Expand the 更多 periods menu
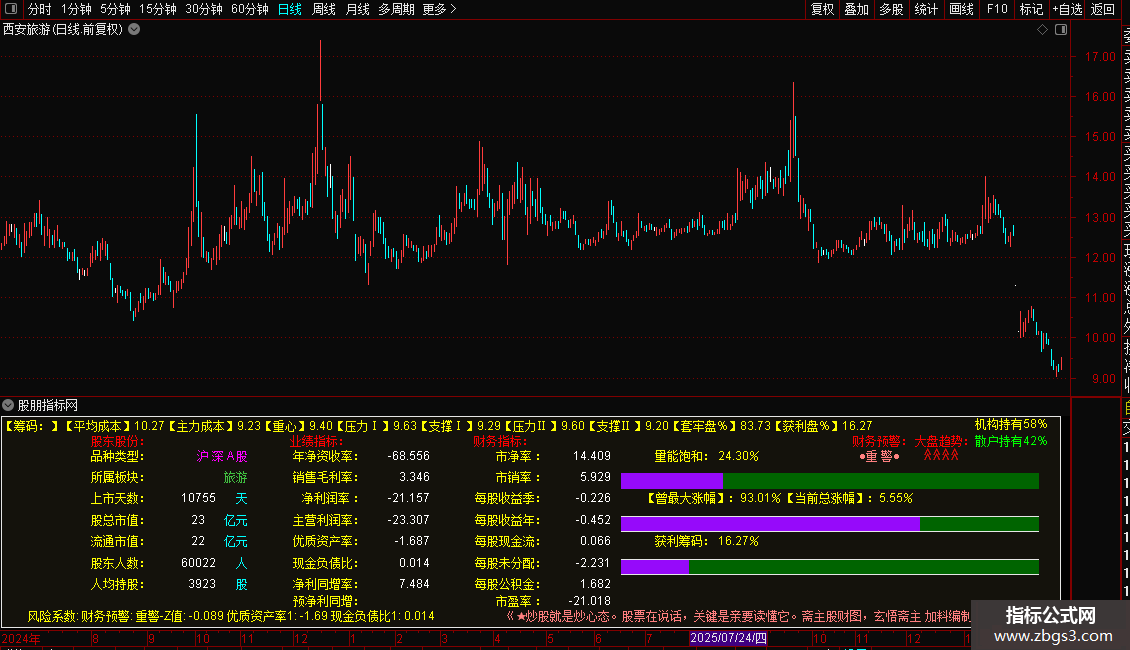 pos(439,9)
